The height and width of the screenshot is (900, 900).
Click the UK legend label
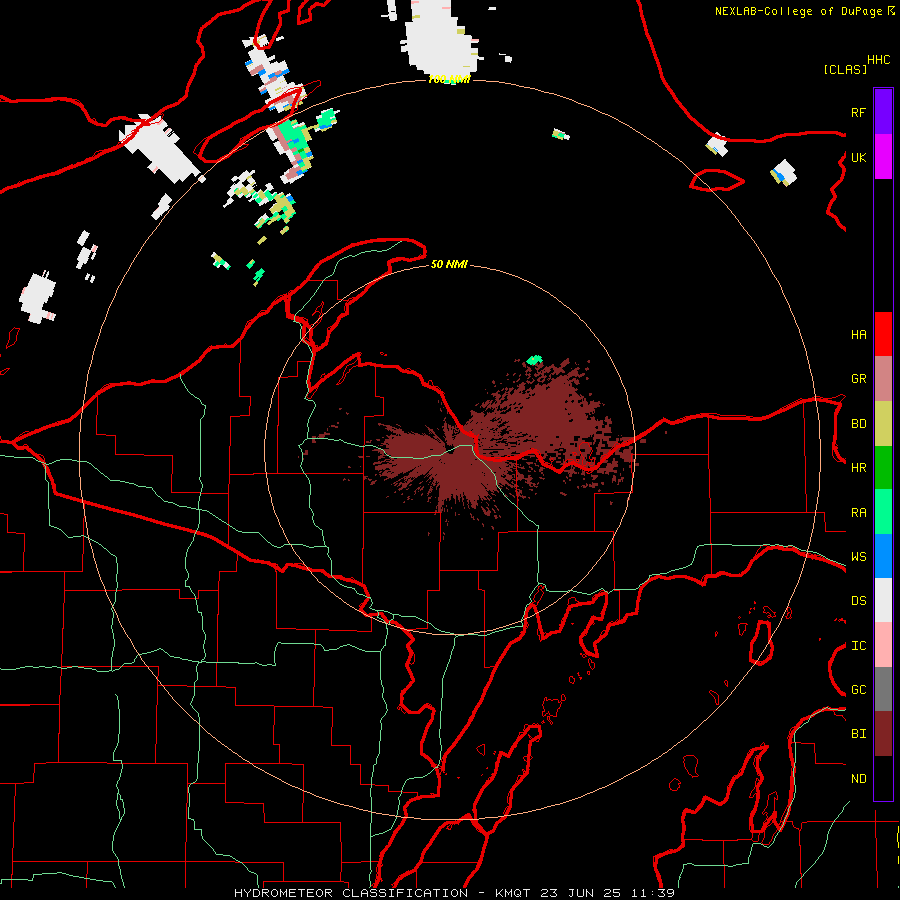coord(858,157)
